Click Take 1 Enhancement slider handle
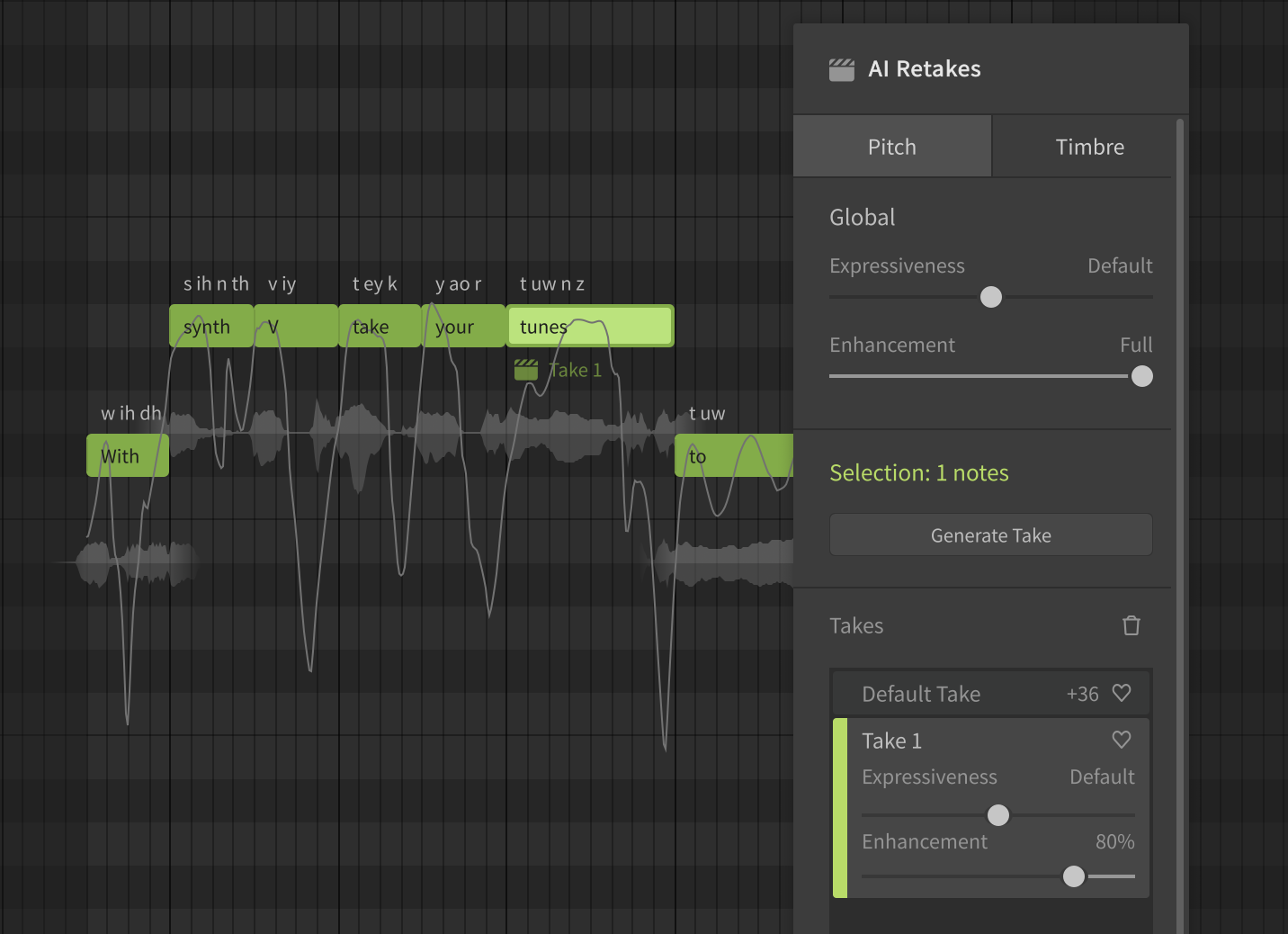 pos(1073,876)
